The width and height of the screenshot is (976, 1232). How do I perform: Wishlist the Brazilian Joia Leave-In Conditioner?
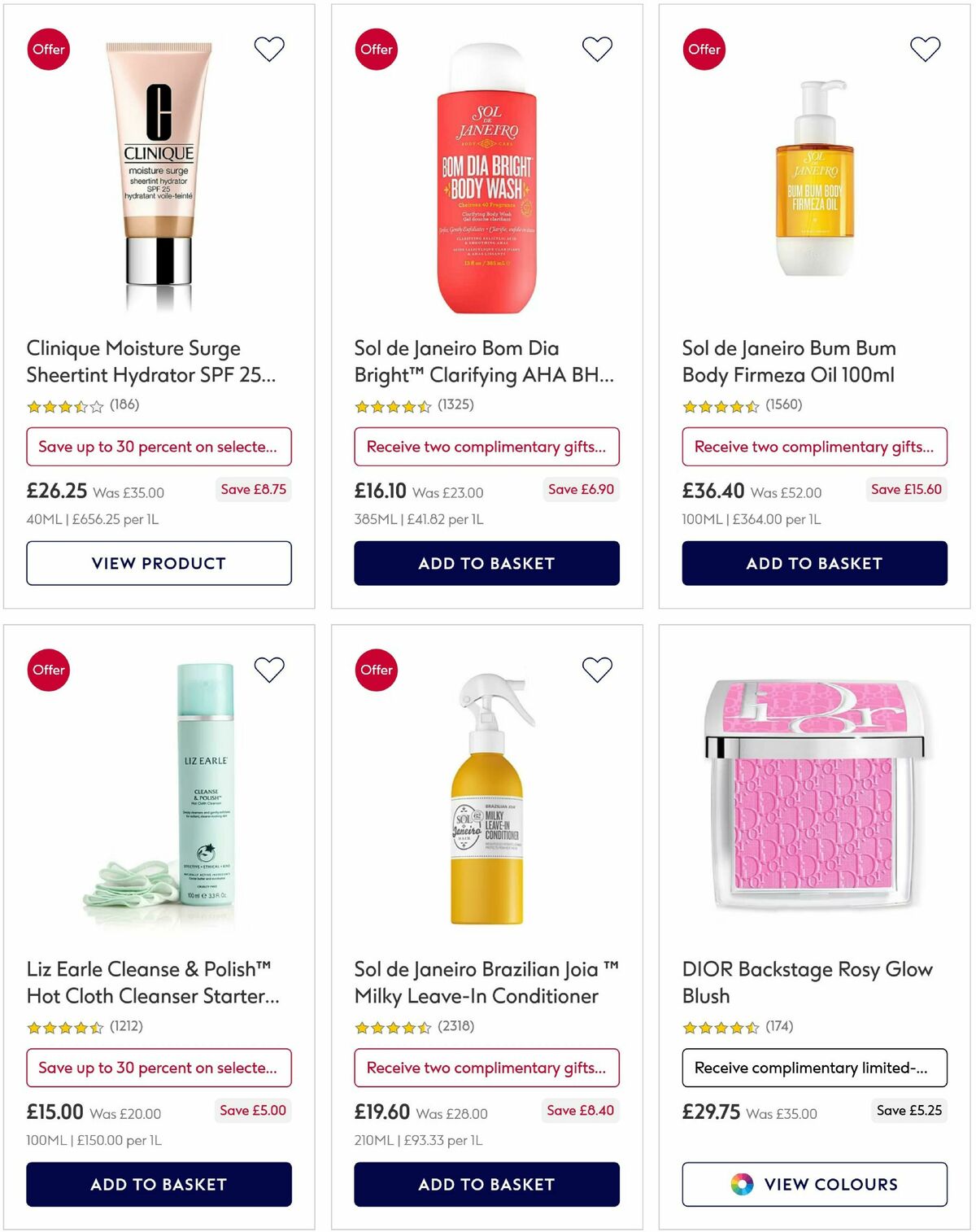click(x=597, y=670)
